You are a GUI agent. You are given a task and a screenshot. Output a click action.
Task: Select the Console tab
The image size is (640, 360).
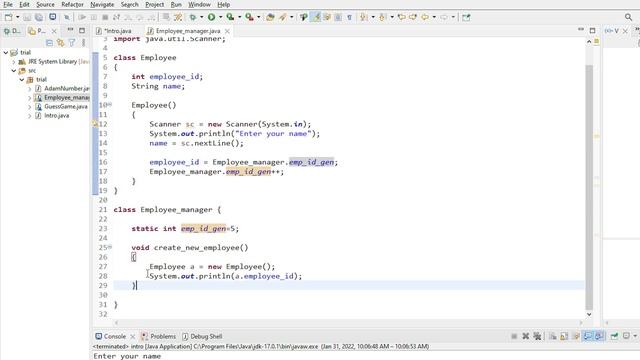pyautogui.click(x=111, y=336)
